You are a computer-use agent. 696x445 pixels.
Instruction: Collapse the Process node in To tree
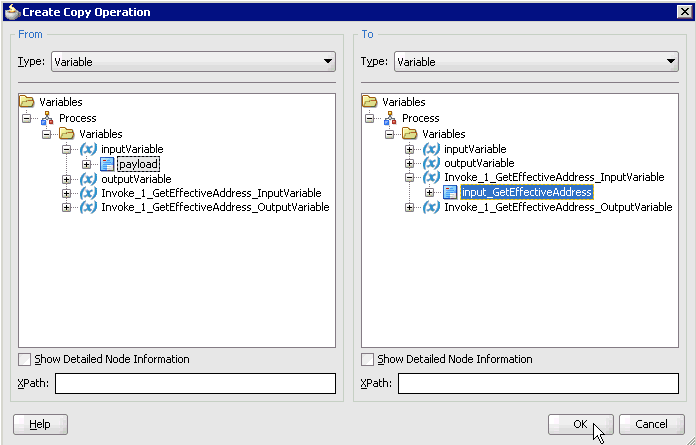(x=370, y=118)
